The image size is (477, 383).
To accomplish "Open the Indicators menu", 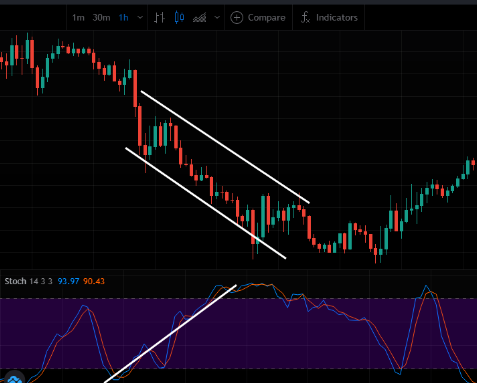I will click(x=337, y=18).
